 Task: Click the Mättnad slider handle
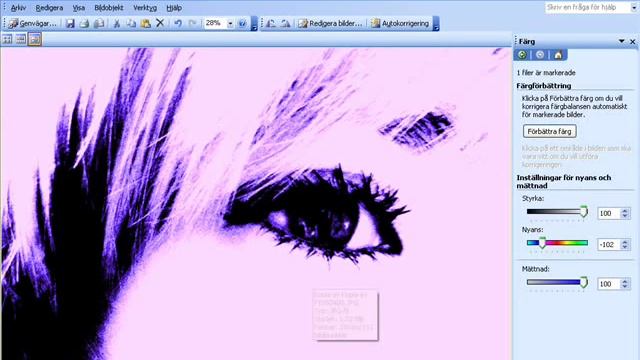coord(584,282)
